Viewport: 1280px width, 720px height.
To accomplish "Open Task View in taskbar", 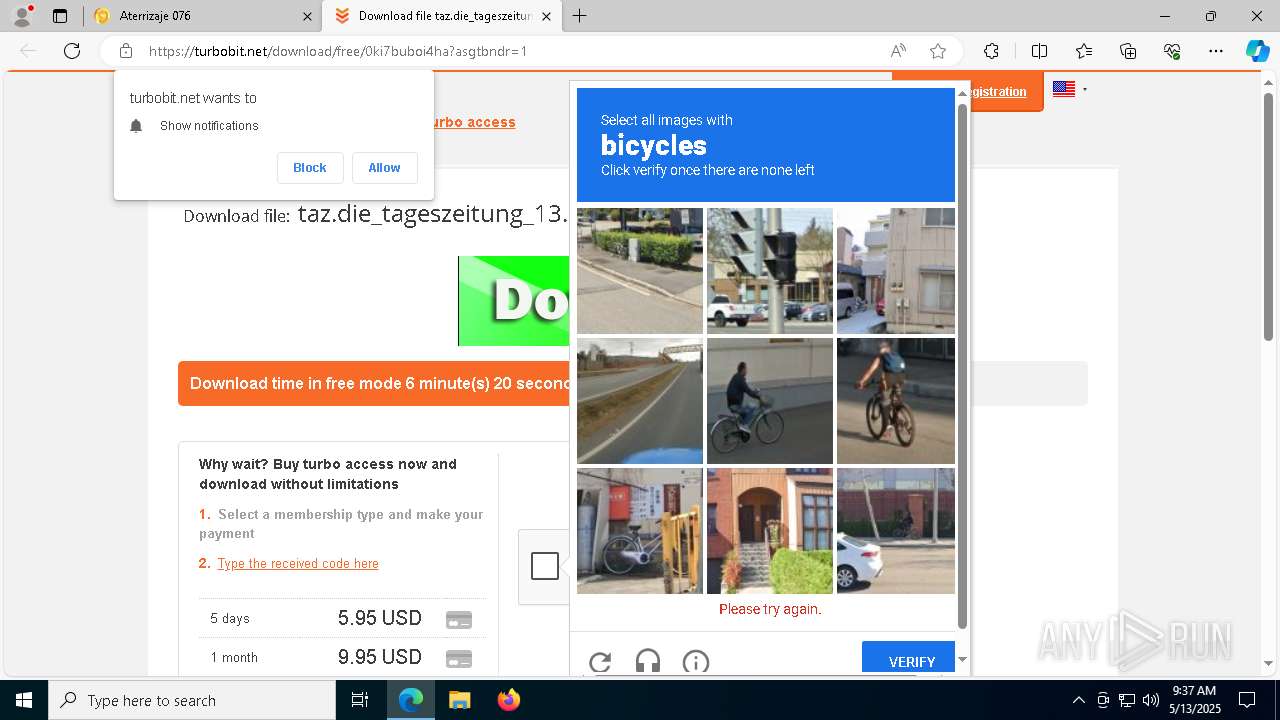I will click(360, 700).
